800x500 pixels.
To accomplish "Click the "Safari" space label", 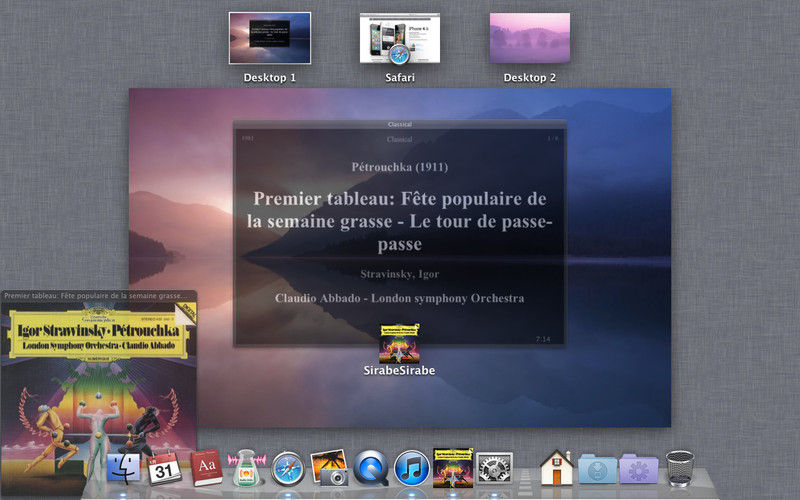I will [x=399, y=78].
